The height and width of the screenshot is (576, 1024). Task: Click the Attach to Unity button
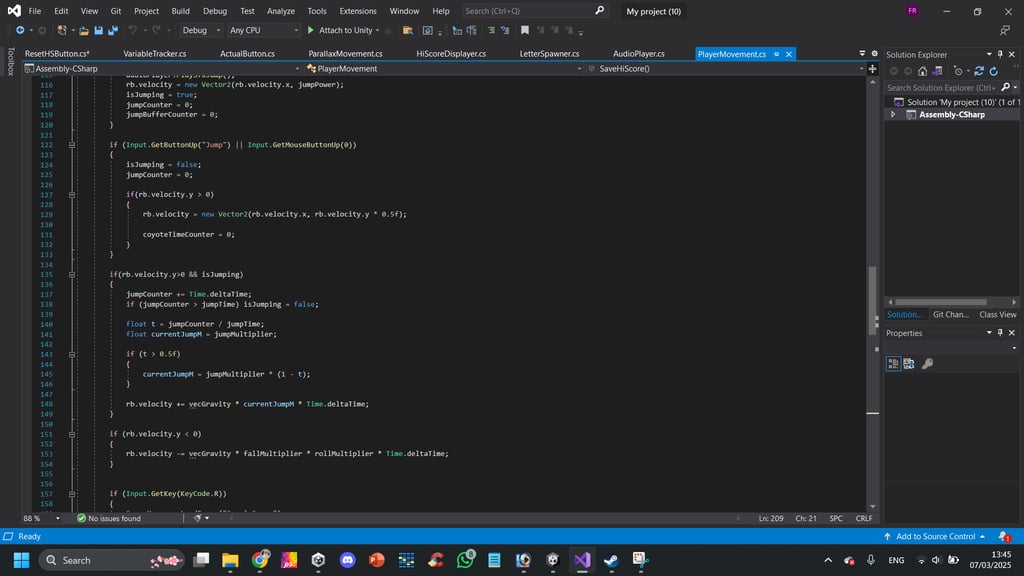[344, 30]
